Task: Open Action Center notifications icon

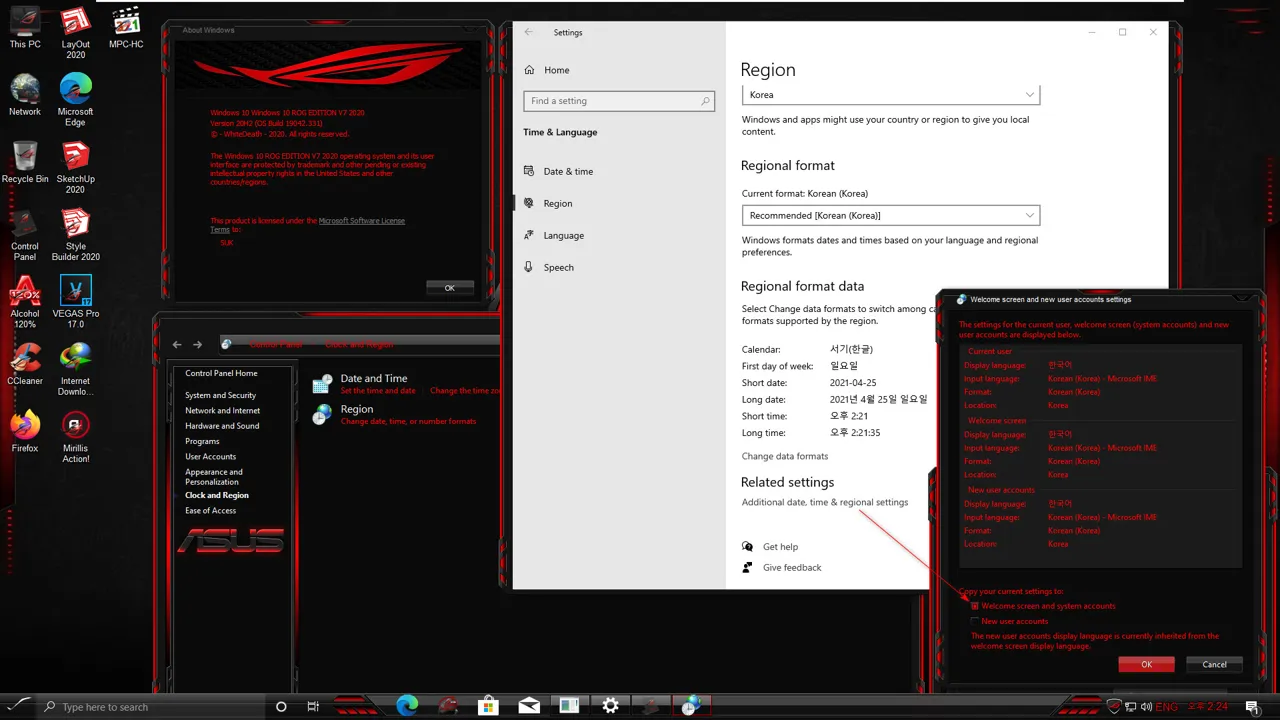Action: [1251, 706]
